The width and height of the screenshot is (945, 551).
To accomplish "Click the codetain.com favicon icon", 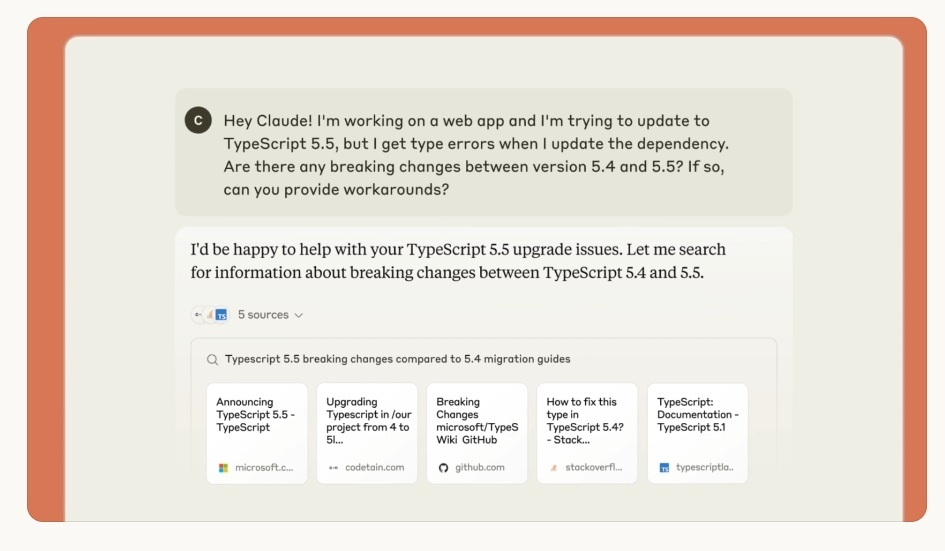I will (333, 468).
